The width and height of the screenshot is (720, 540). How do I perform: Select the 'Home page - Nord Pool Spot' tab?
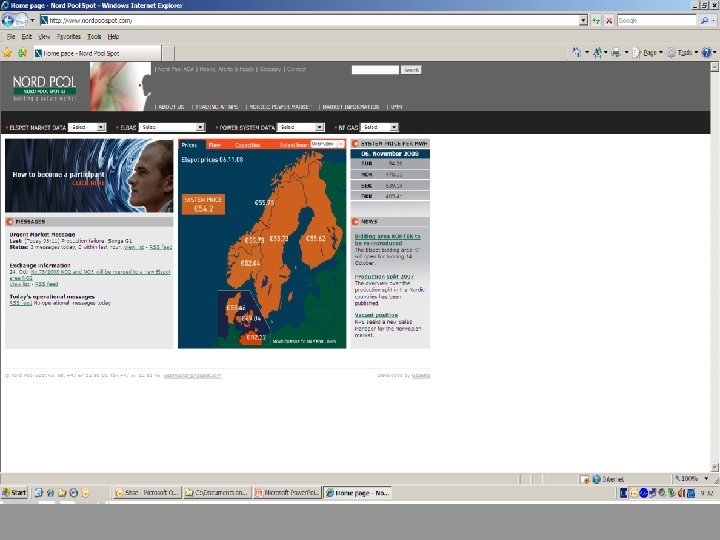click(97, 53)
